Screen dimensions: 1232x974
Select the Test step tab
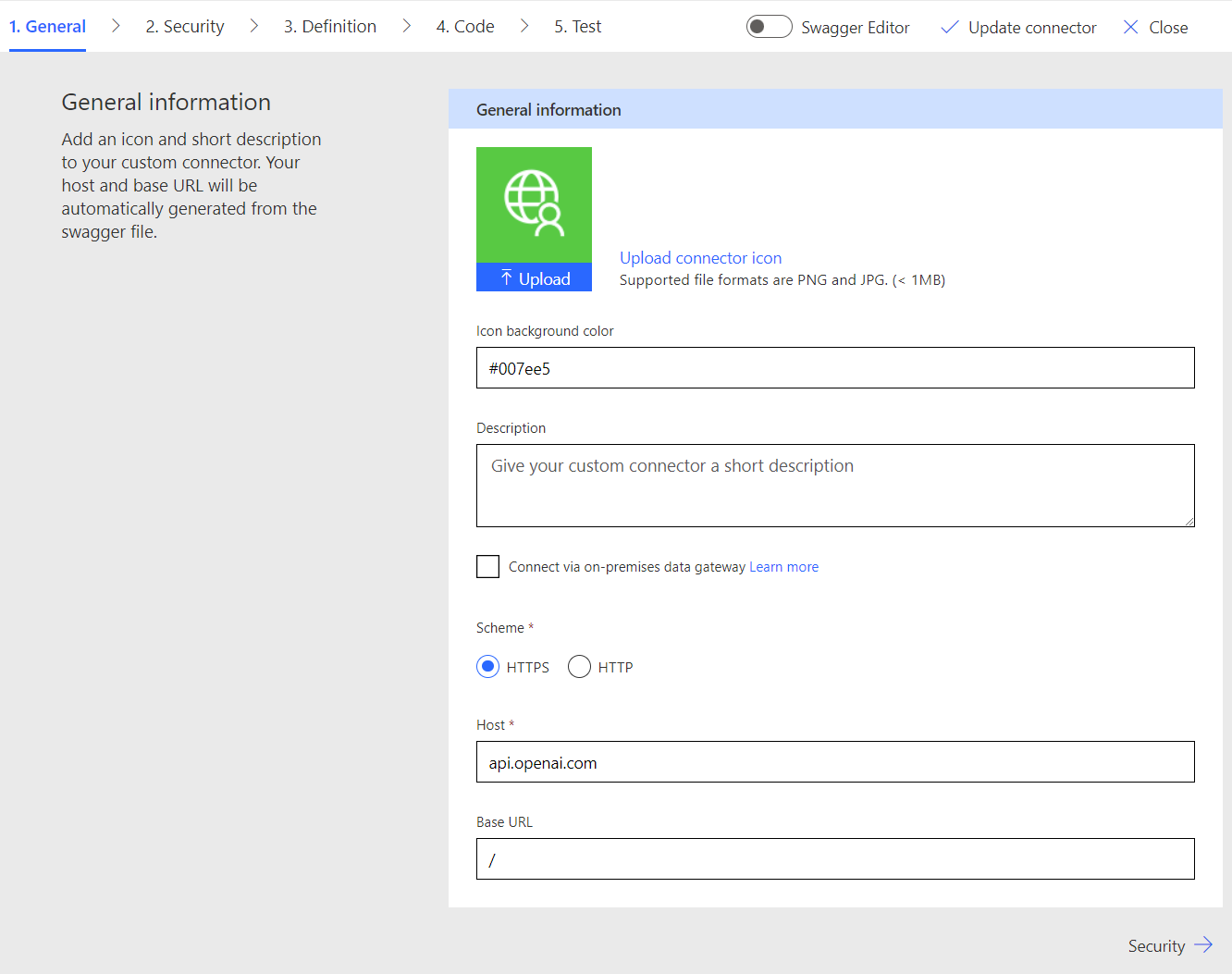578,27
